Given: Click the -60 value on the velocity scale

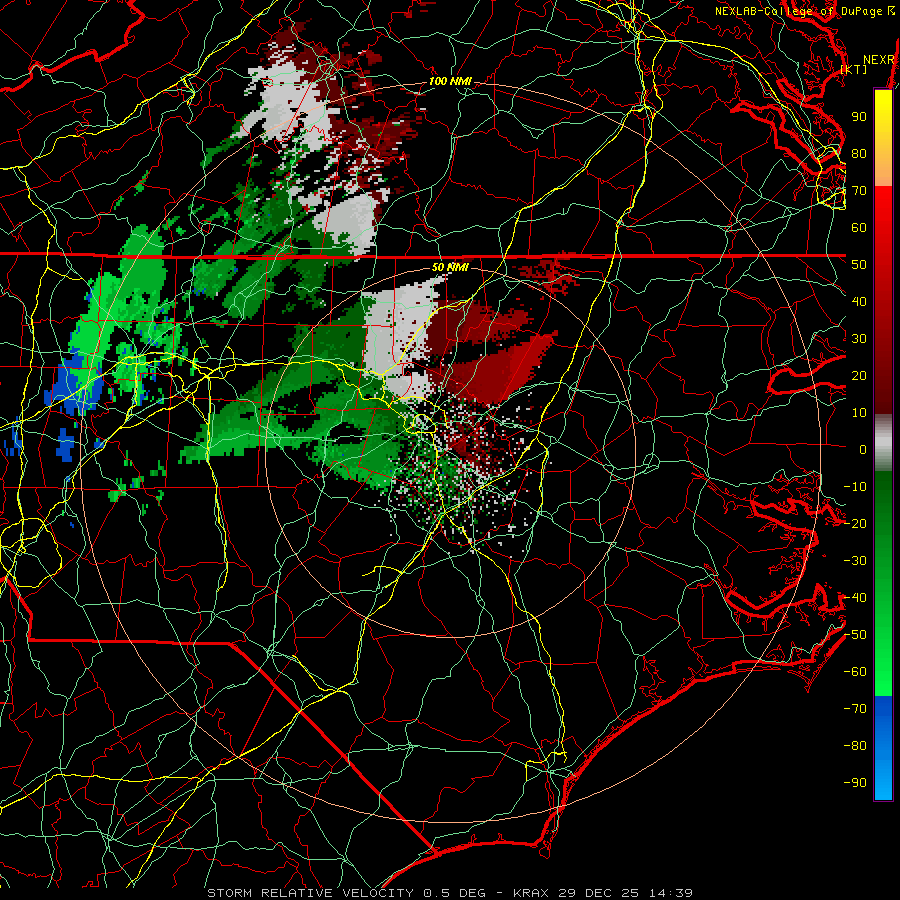Looking at the screenshot, I should point(855,672).
